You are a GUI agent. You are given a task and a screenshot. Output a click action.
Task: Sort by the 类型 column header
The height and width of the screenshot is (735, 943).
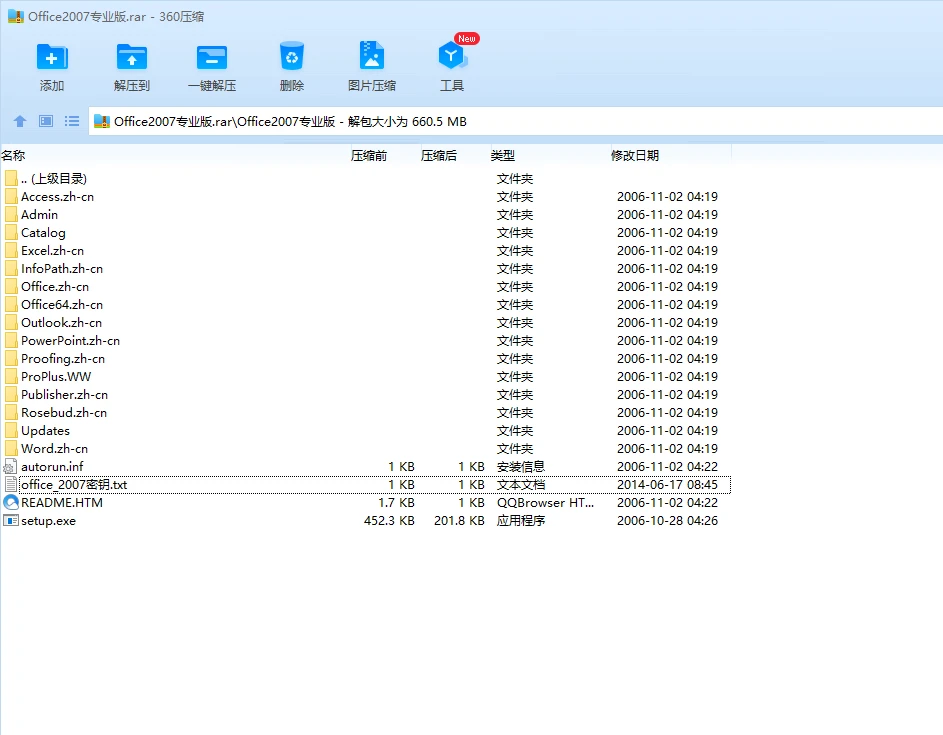pos(502,156)
